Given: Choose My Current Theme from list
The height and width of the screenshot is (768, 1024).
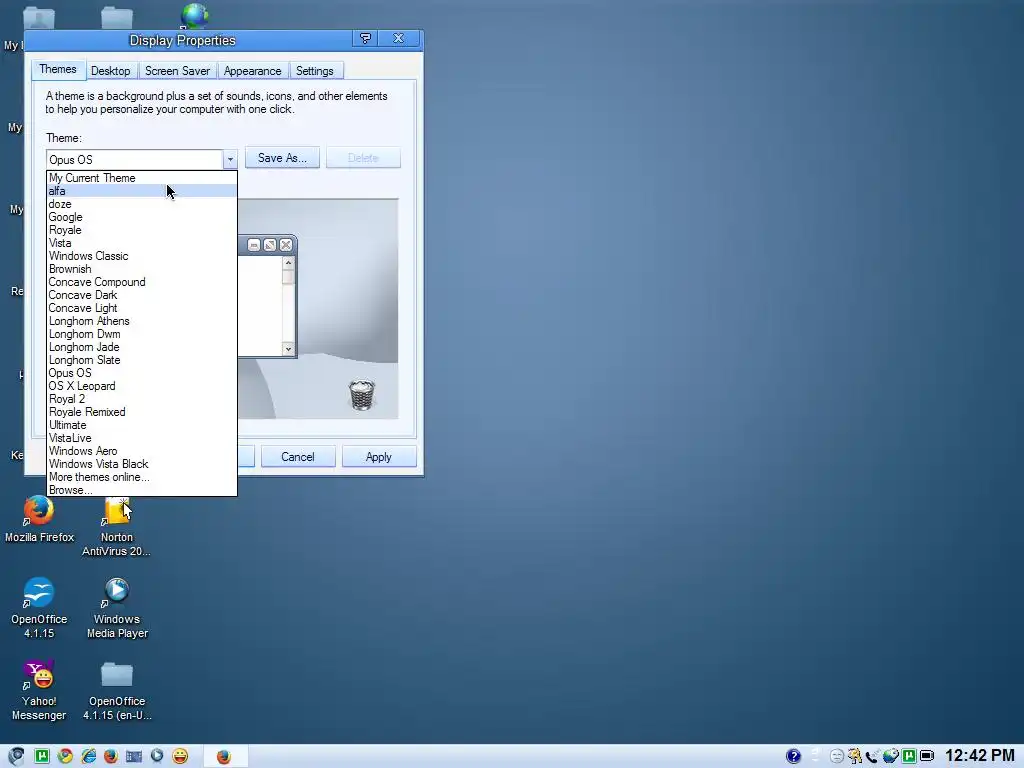Looking at the screenshot, I should (x=142, y=178).
